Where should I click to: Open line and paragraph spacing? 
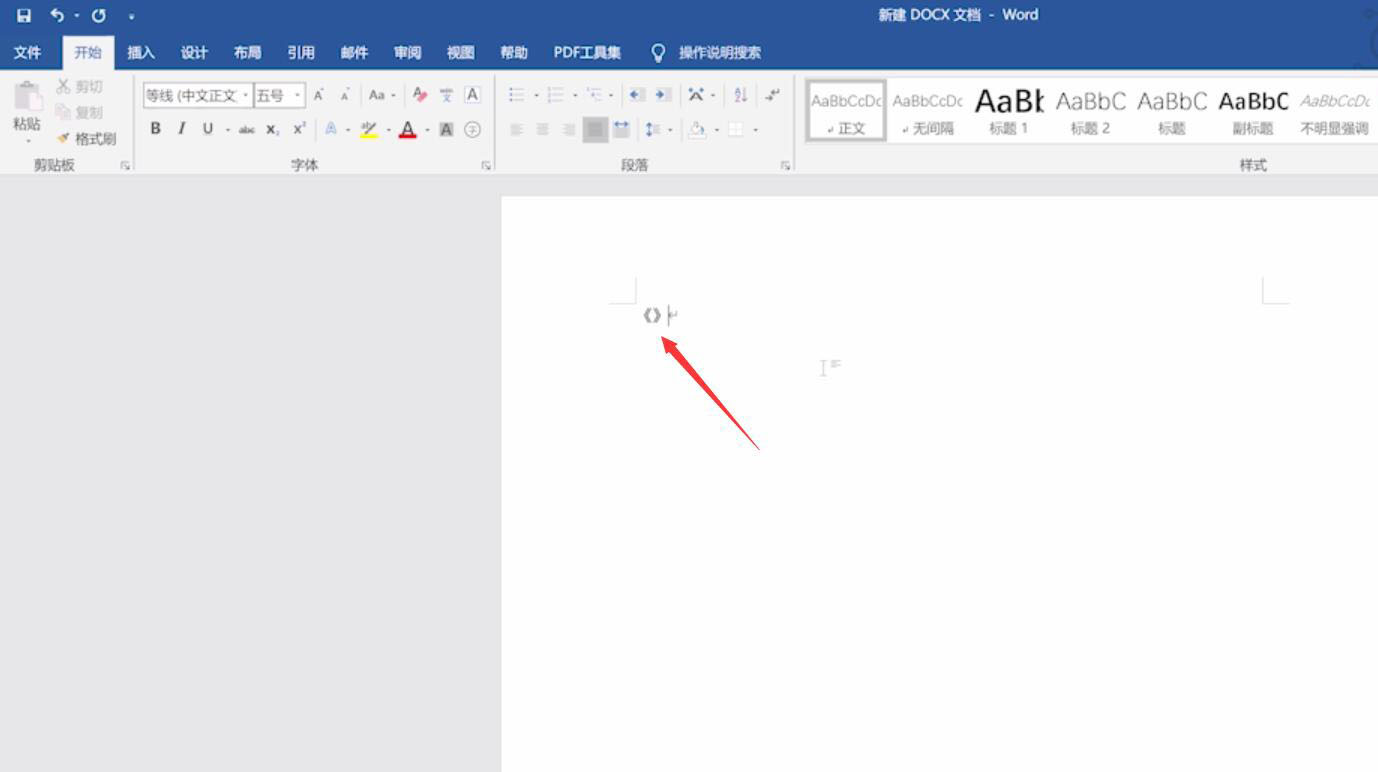click(x=654, y=129)
